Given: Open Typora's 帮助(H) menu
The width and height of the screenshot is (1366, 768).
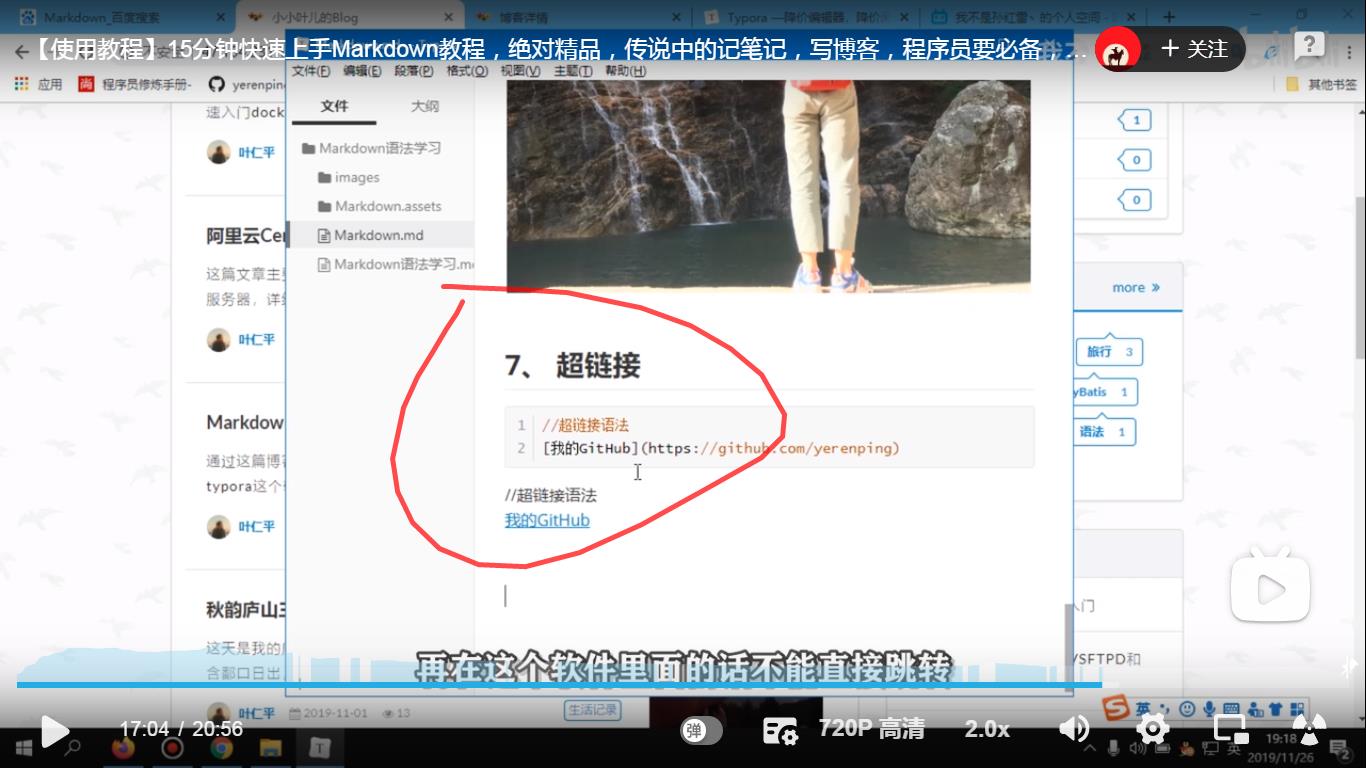Looking at the screenshot, I should 626,71.
